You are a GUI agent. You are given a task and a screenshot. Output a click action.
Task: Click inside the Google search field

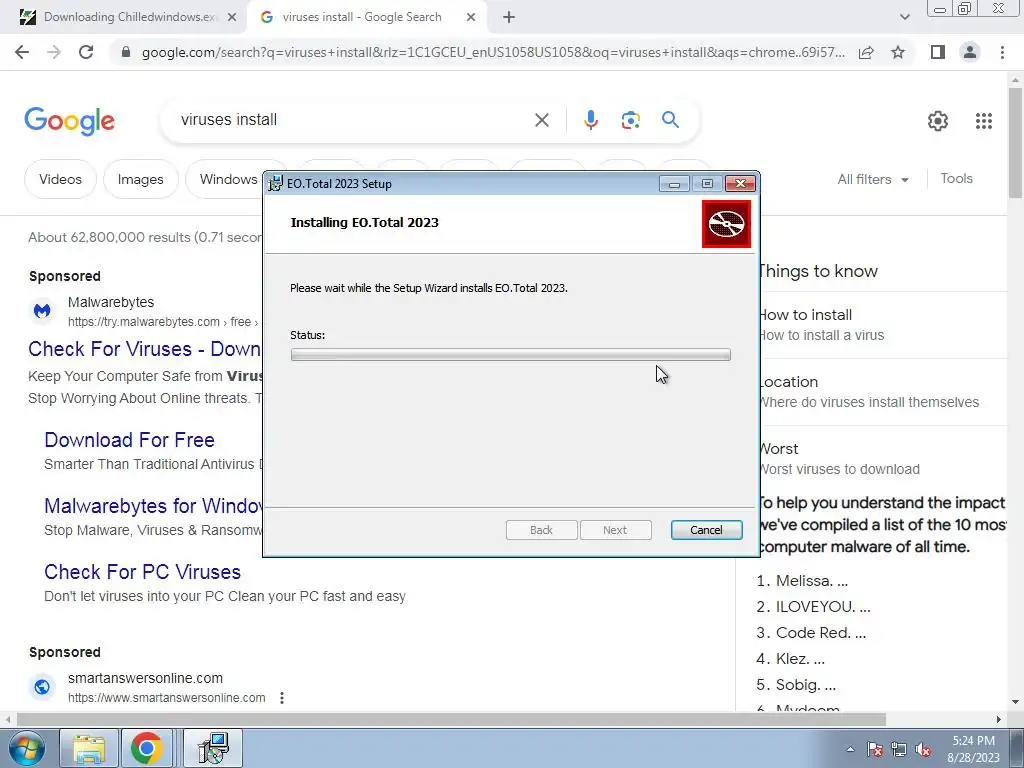(353, 120)
